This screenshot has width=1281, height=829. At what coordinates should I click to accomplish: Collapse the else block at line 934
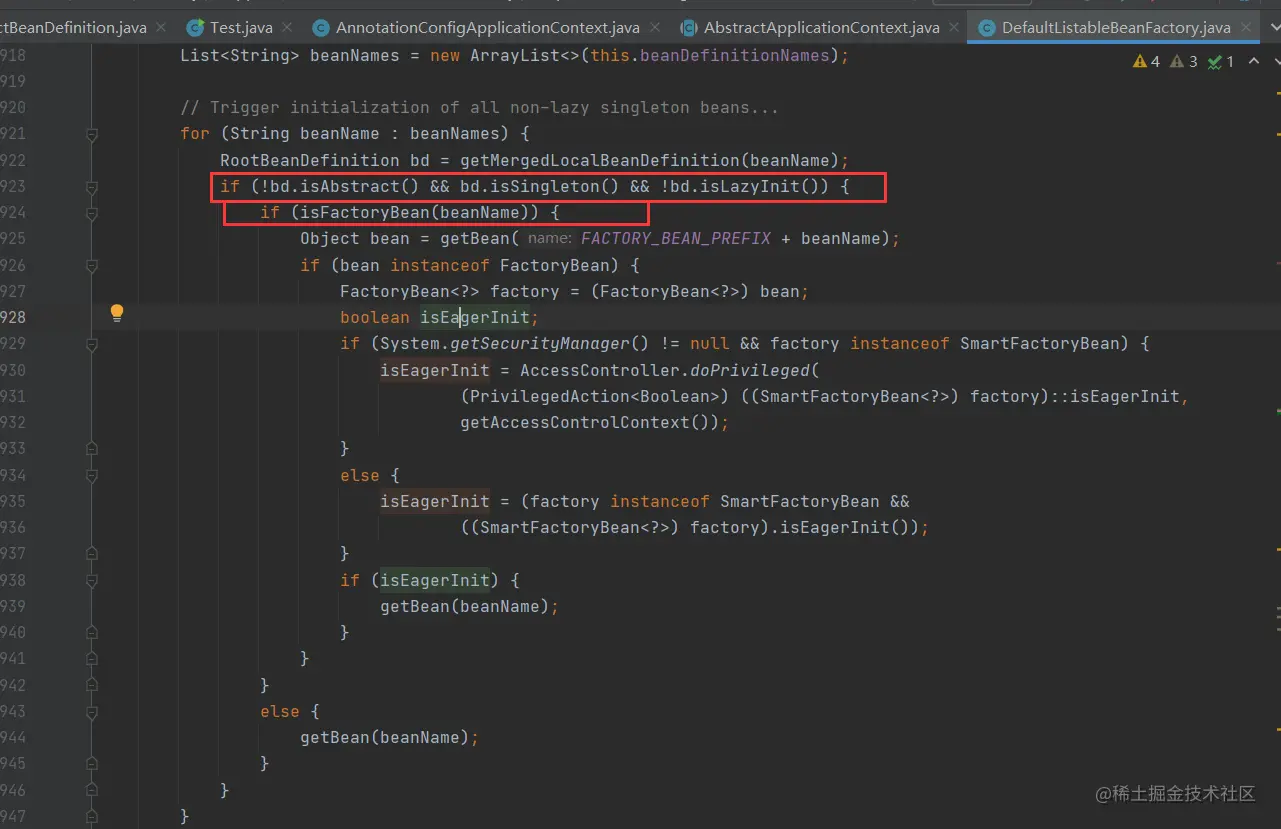click(x=92, y=475)
